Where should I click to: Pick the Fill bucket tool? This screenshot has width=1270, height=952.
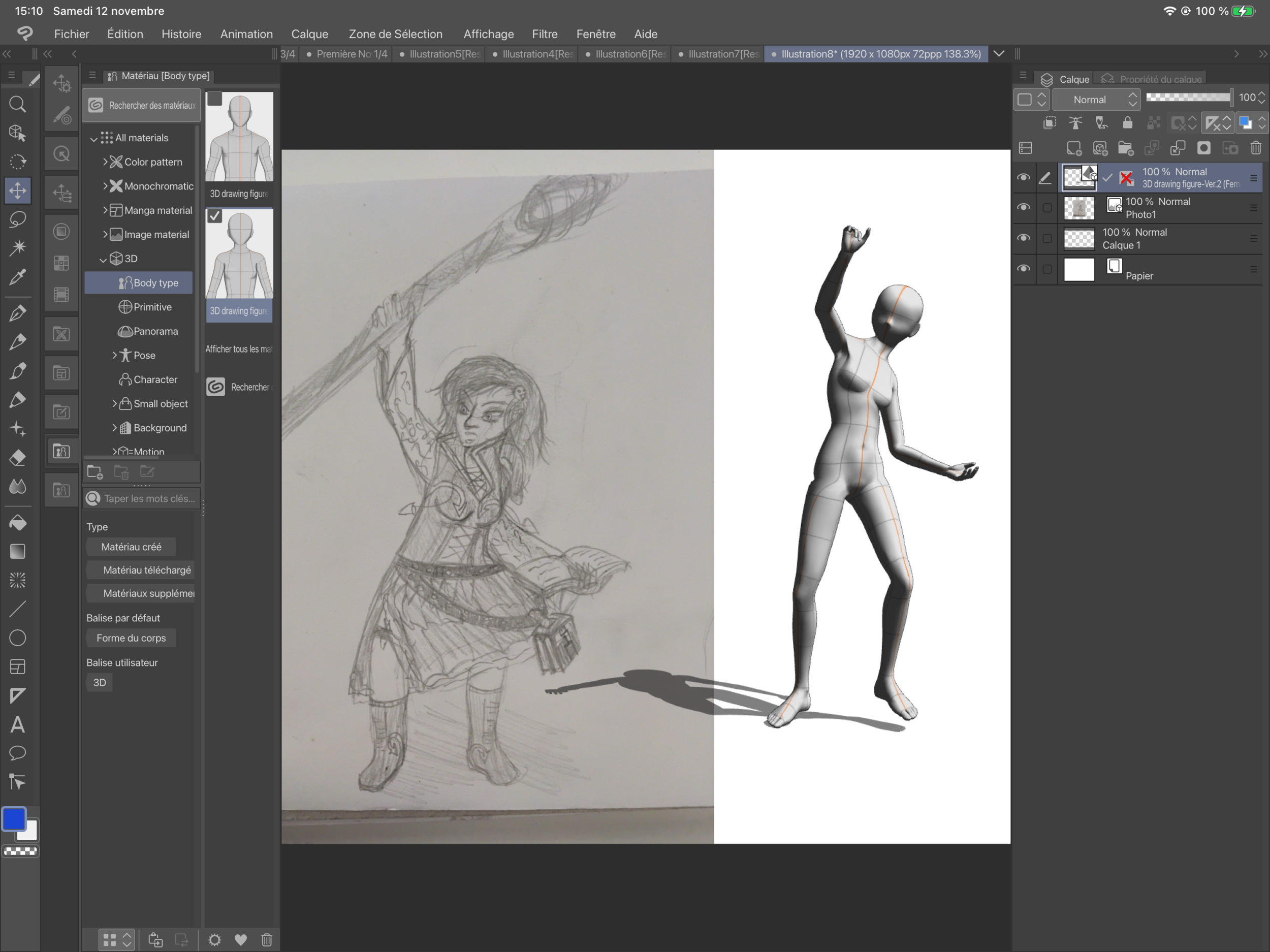point(17,523)
